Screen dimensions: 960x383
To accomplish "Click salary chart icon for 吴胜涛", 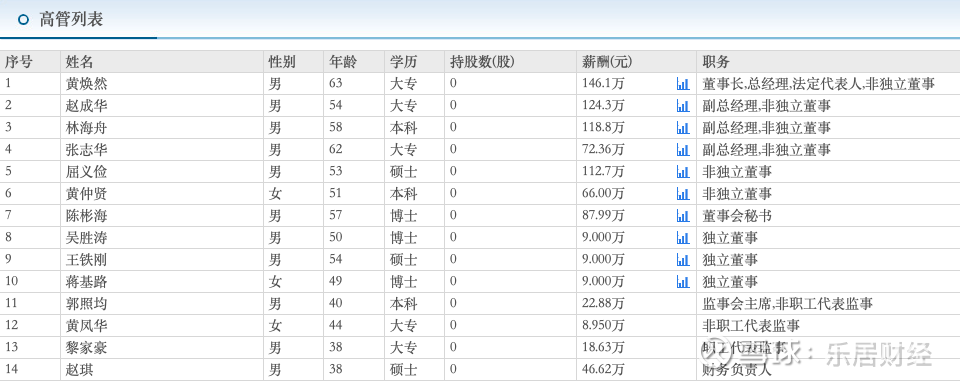I will (683, 238).
